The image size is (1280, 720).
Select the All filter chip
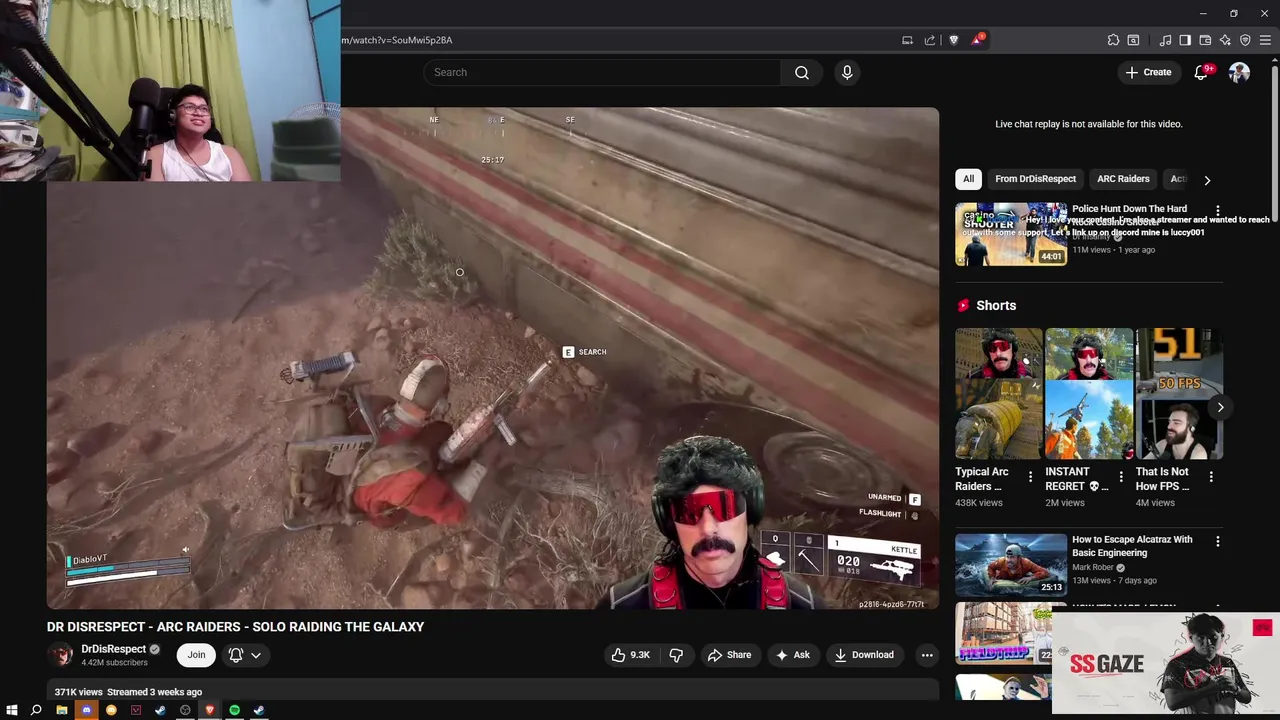pyautogui.click(x=968, y=179)
